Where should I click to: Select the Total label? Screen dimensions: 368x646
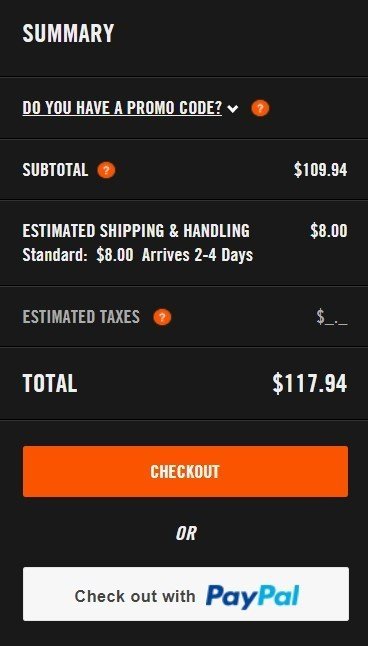click(50, 383)
